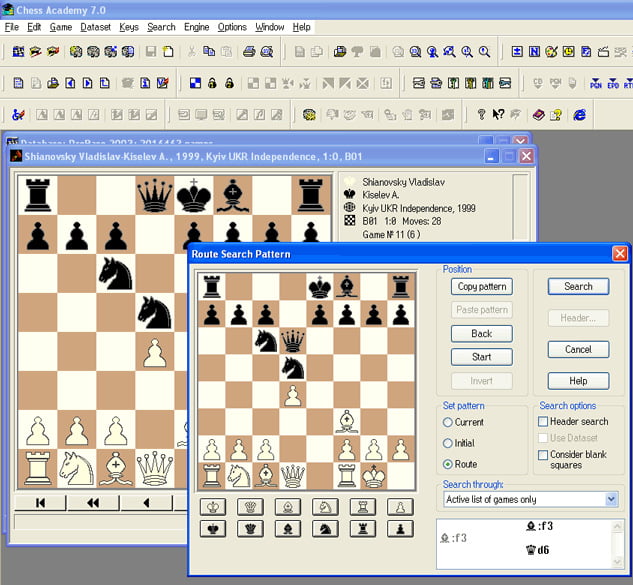Click the route list scrollbar down arrow
Viewport: 633px width, 585px height.
tap(617, 562)
